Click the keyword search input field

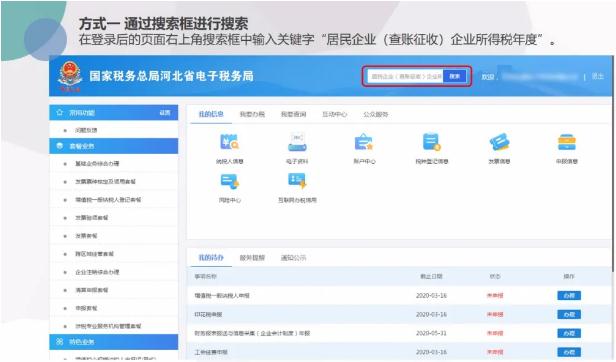point(405,76)
